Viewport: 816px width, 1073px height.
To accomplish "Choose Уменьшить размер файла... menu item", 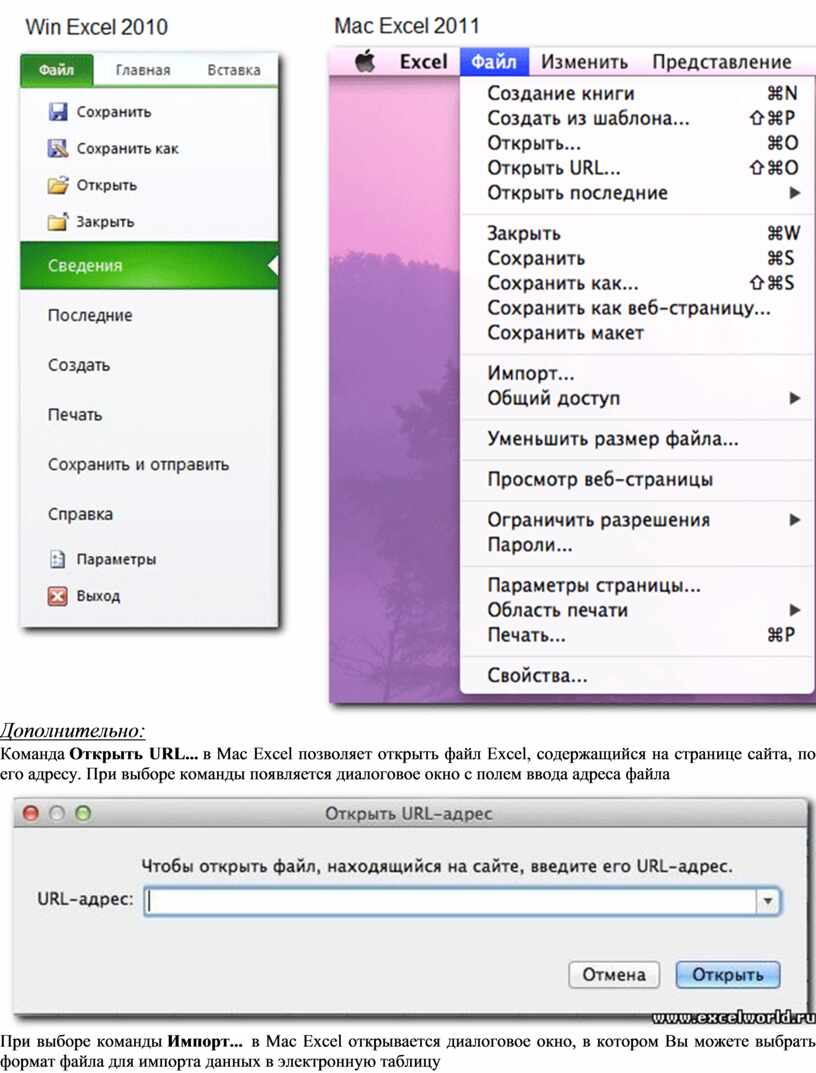I will 637,439.
